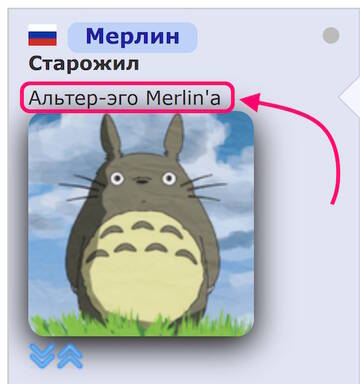The image size is (360, 384).
Task: Click the white post bubble pointer
Action: point(349,98)
